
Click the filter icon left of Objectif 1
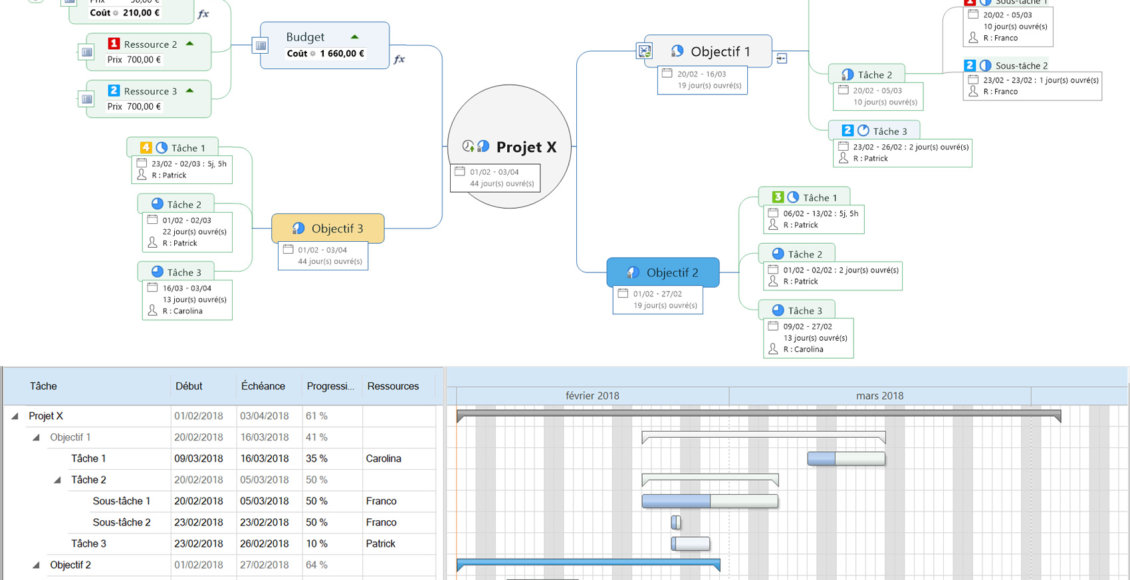[647, 51]
